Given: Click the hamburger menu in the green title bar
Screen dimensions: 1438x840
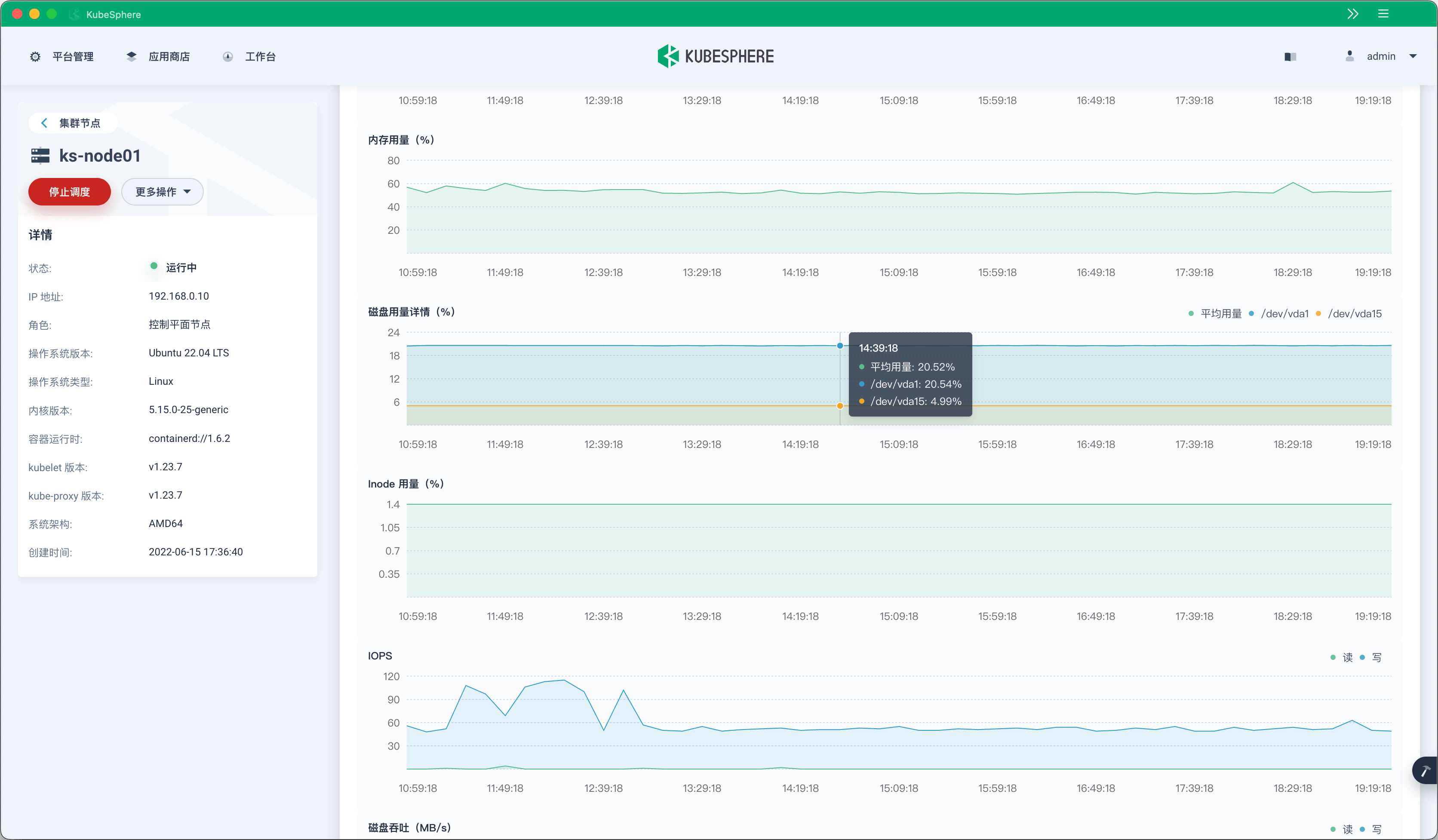Looking at the screenshot, I should click(1383, 13).
